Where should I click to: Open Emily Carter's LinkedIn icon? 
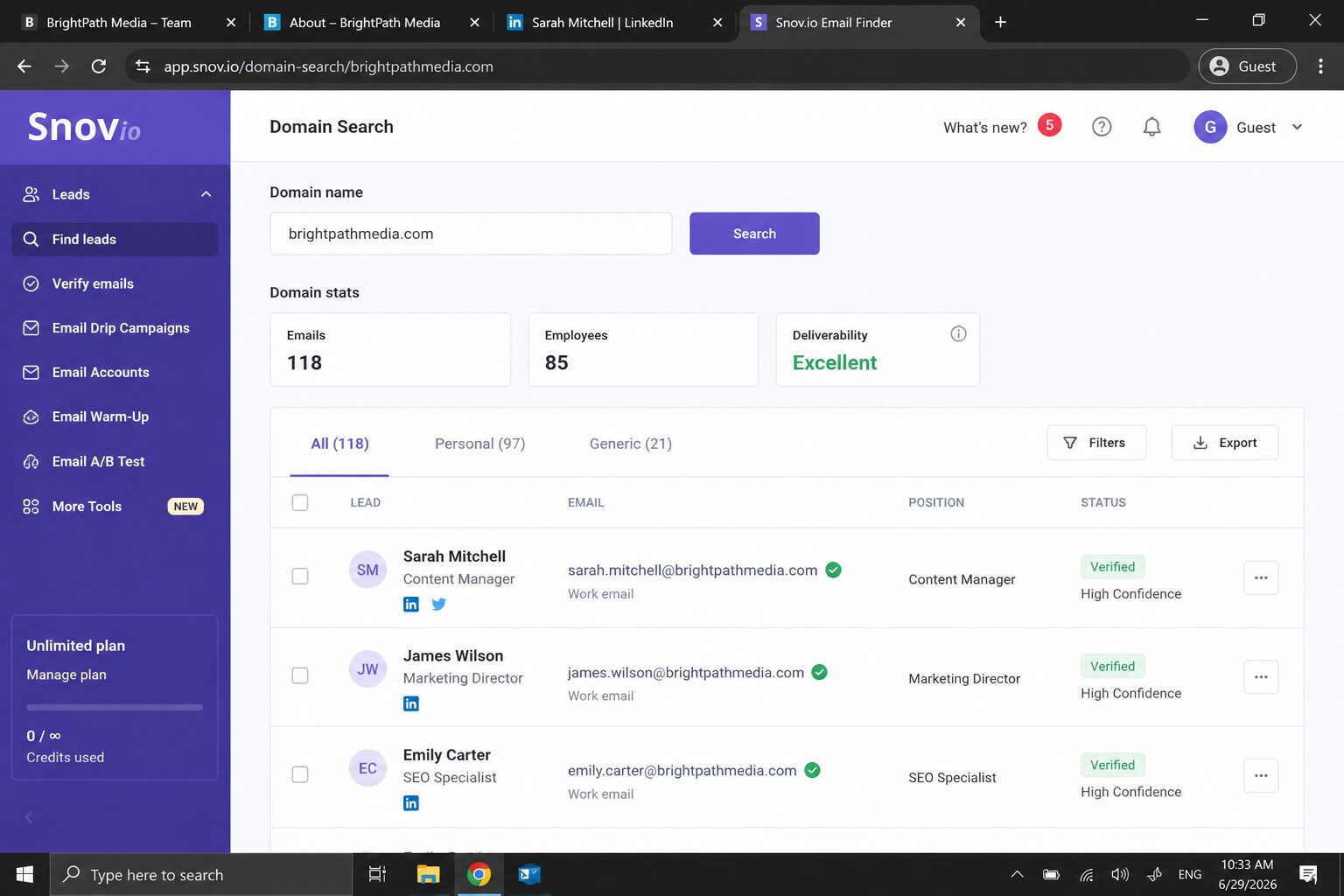410,802
